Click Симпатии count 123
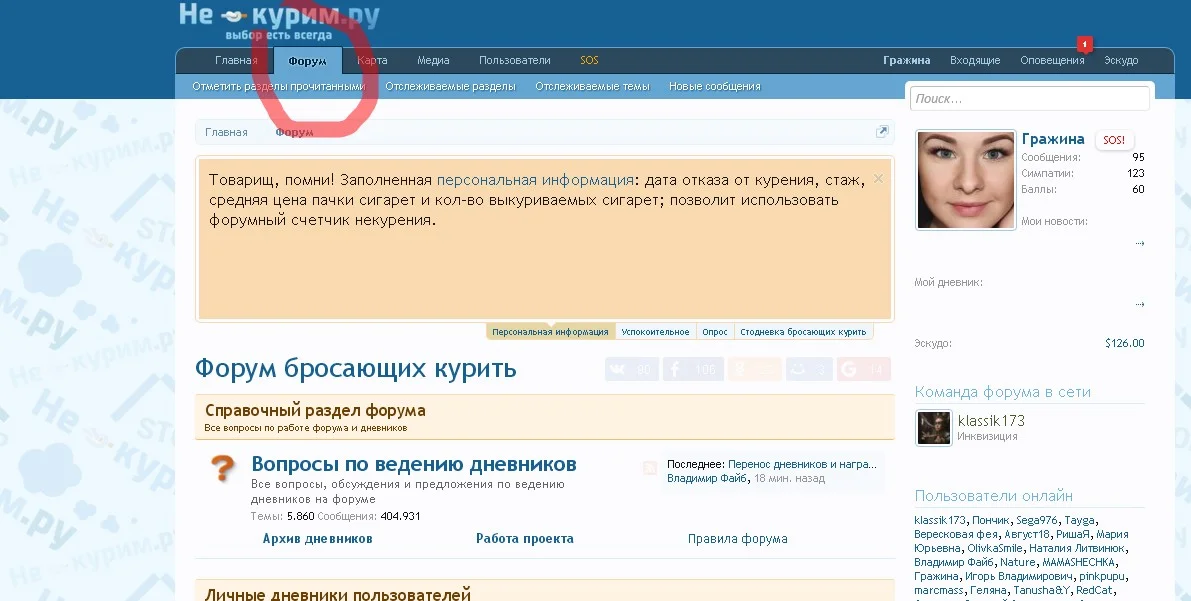1191x601 pixels. 1136,173
